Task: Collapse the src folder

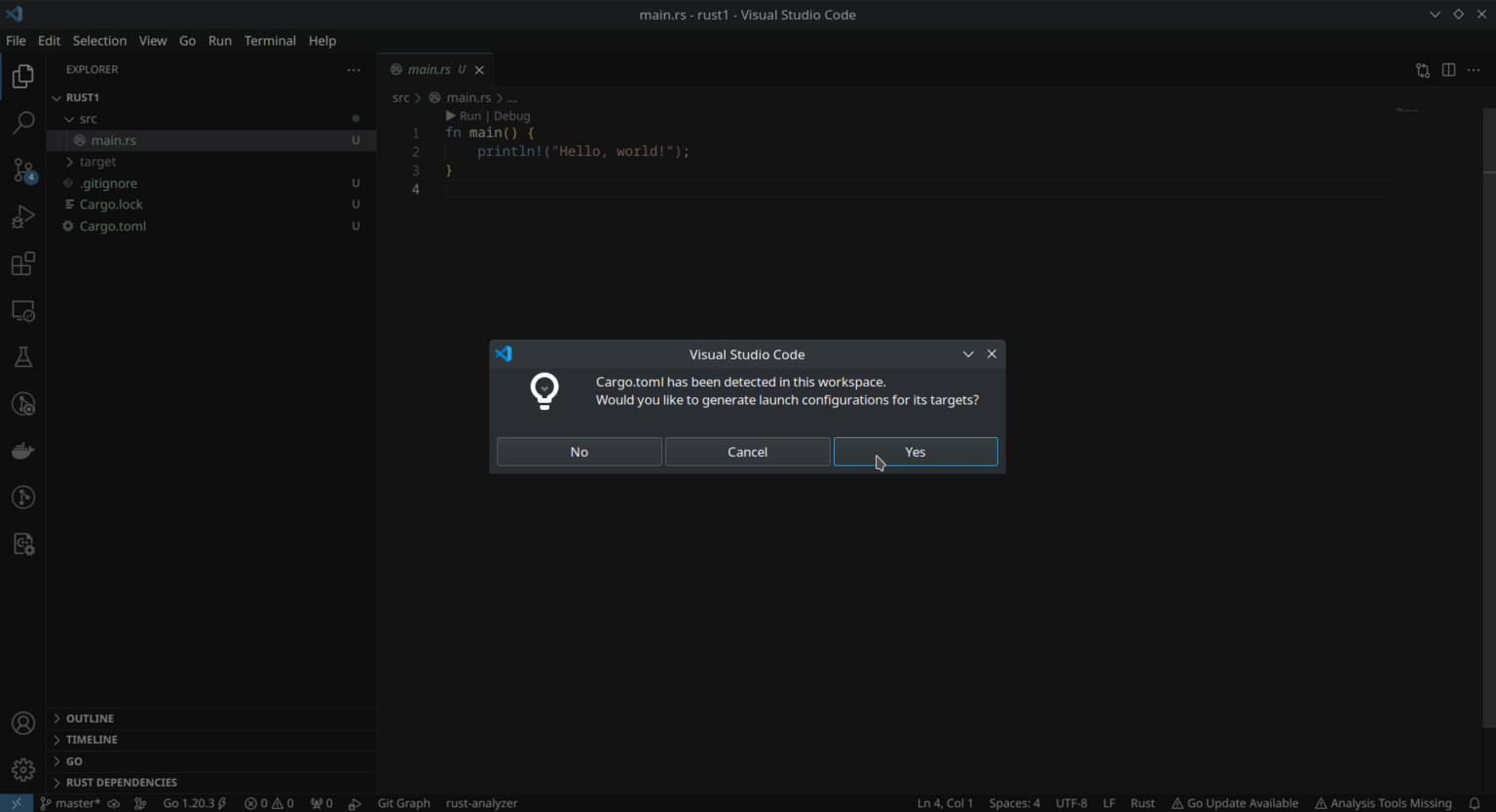Action: [x=88, y=118]
